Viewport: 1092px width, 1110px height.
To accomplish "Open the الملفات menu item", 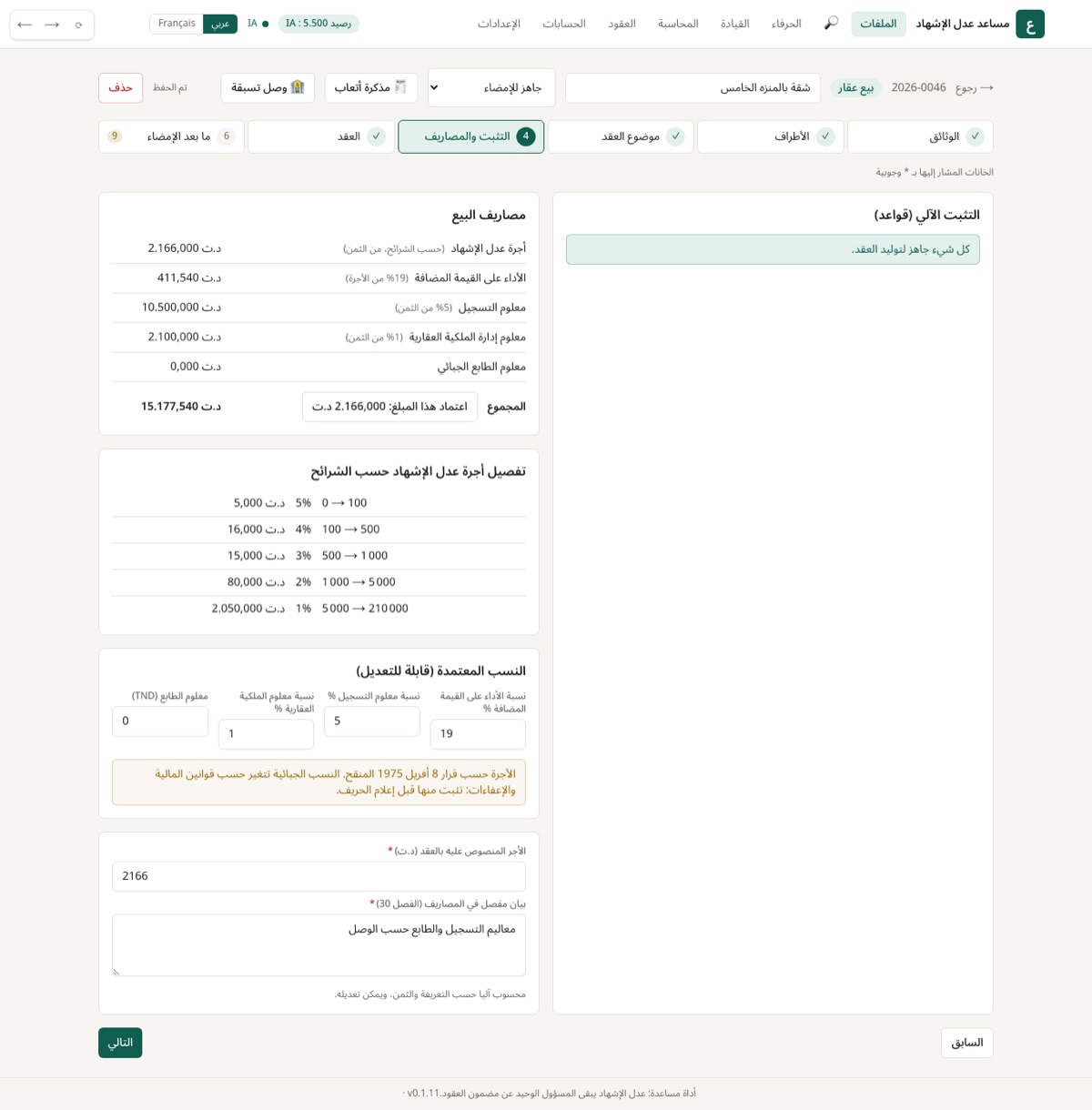I will 878,24.
